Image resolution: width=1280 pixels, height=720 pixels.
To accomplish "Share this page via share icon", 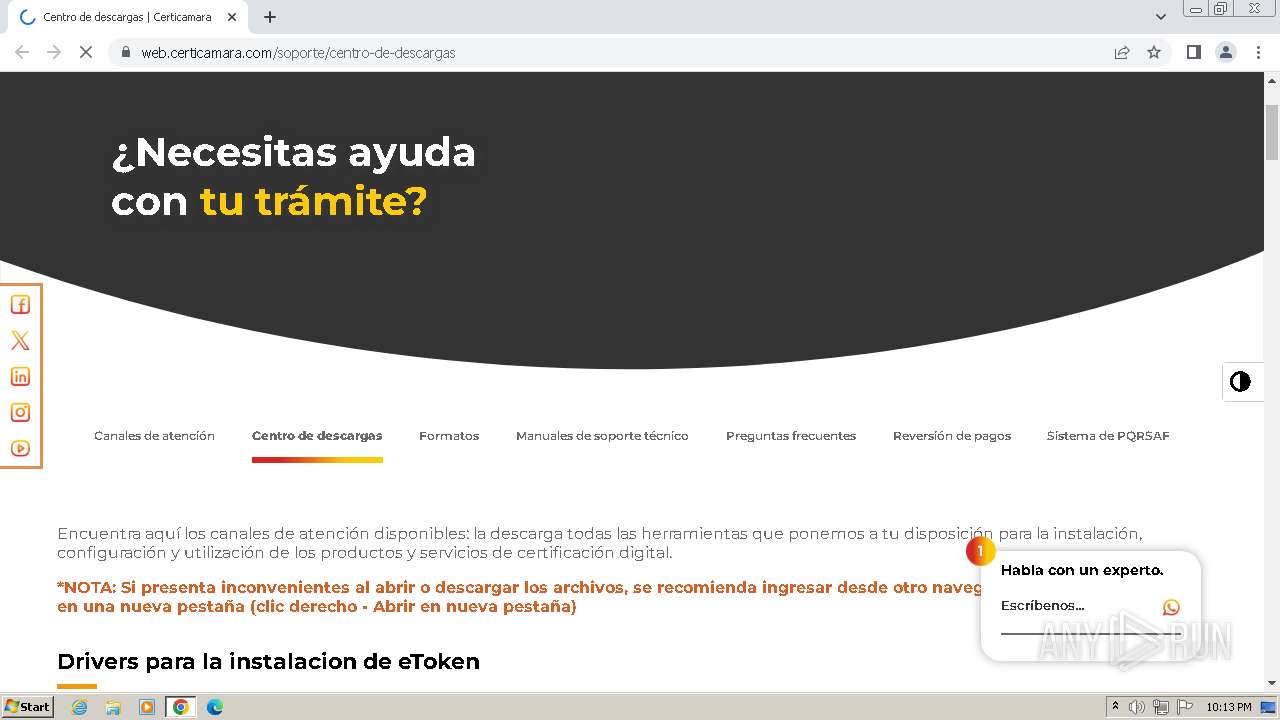I will pos(1122,52).
